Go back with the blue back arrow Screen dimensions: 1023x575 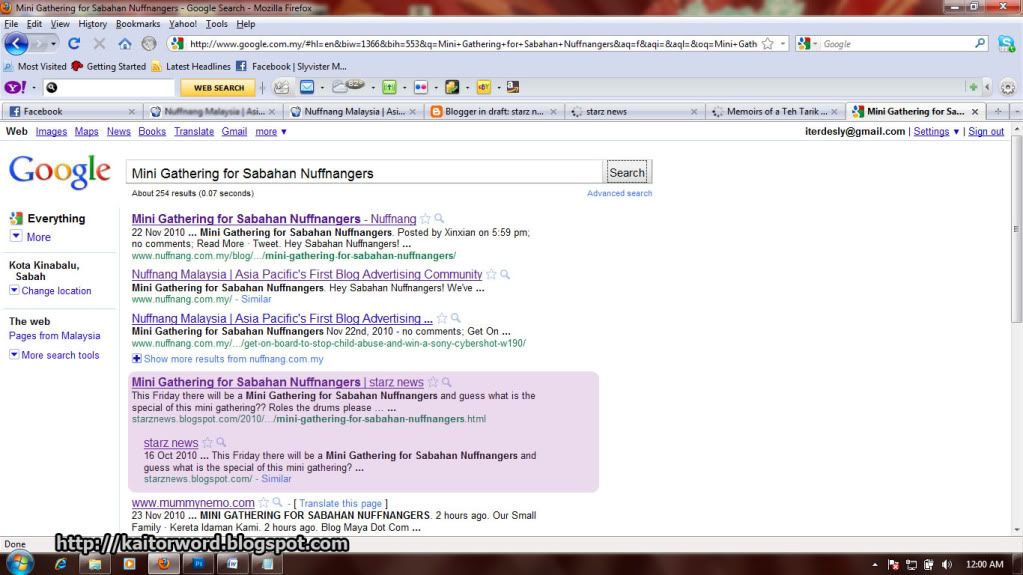(16, 44)
